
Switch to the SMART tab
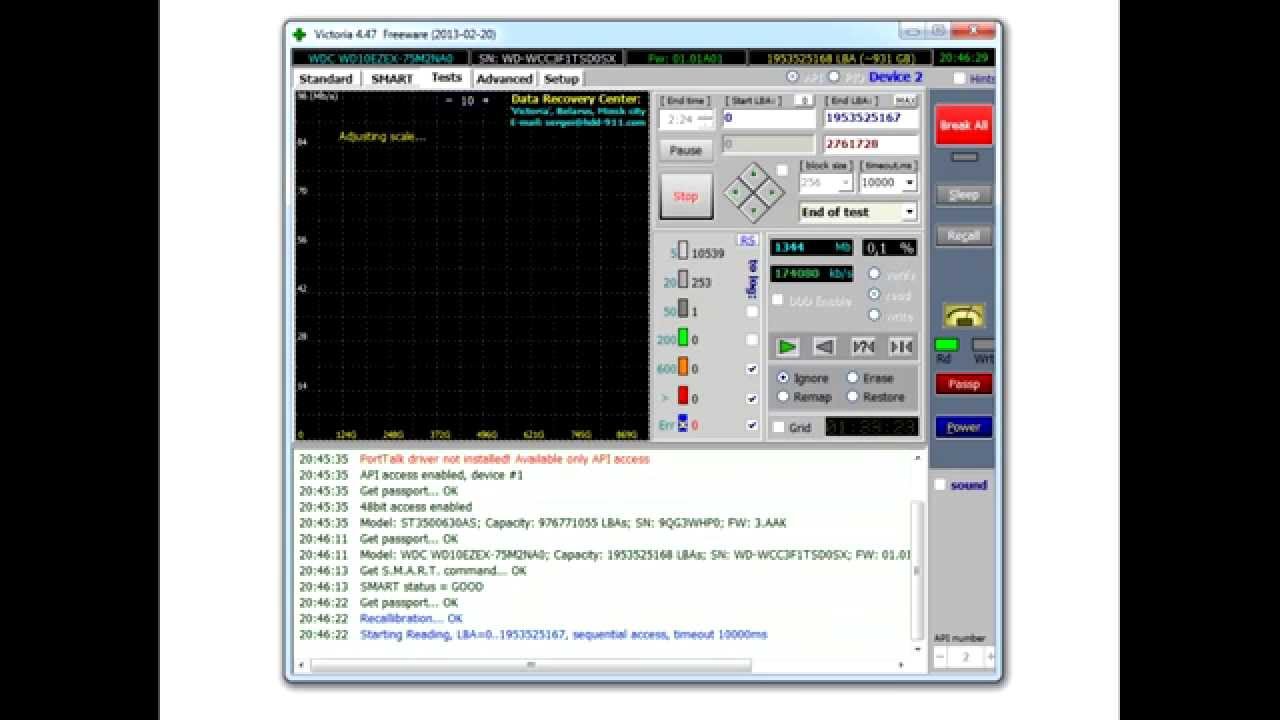point(392,79)
